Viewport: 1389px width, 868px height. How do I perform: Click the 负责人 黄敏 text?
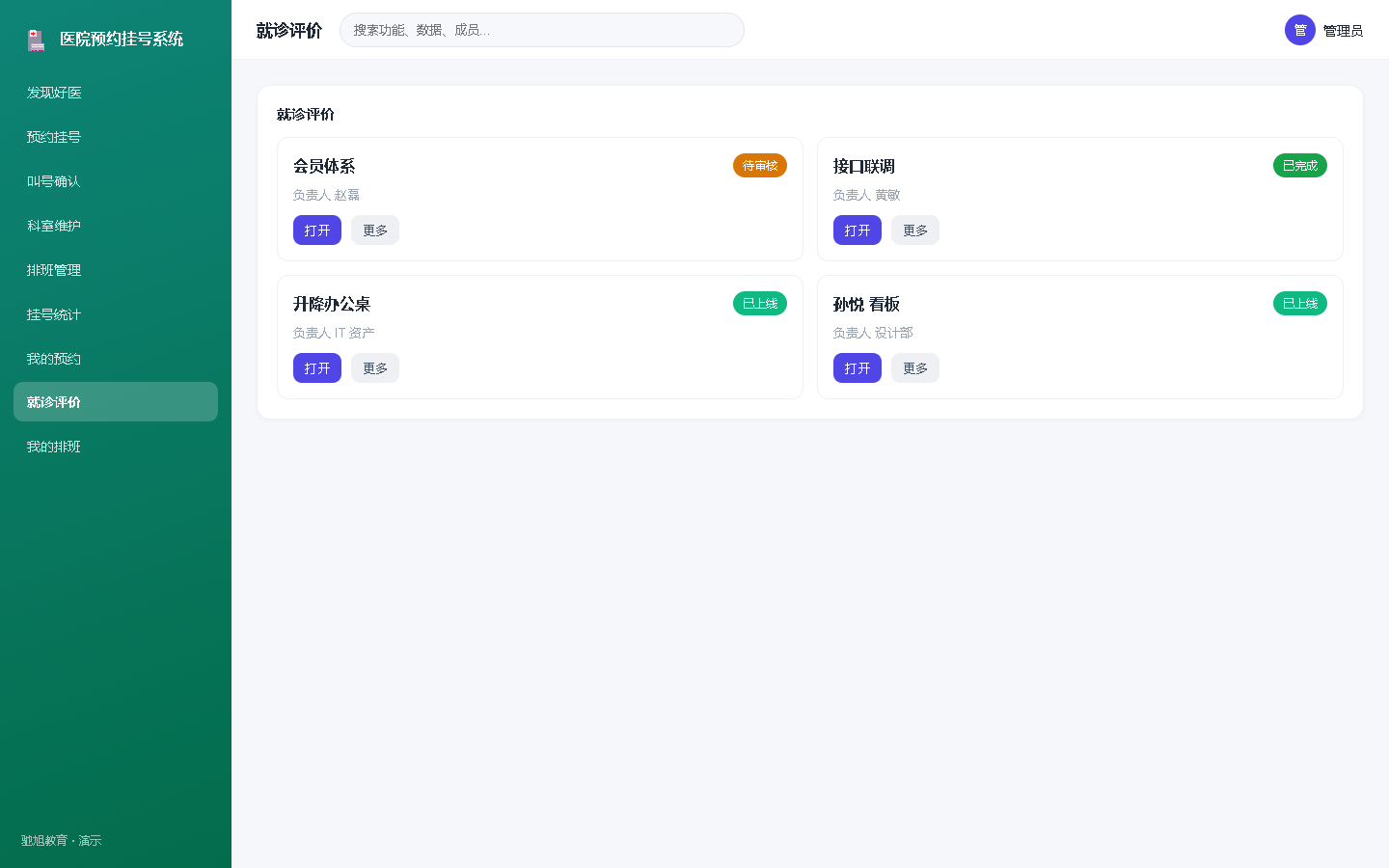(866, 195)
